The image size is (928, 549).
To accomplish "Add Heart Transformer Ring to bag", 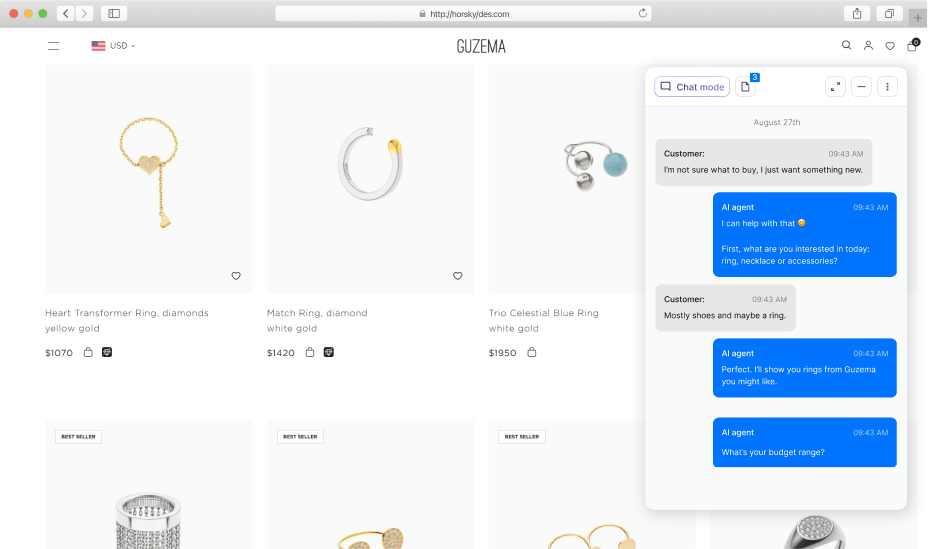I will (x=88, y=352).
